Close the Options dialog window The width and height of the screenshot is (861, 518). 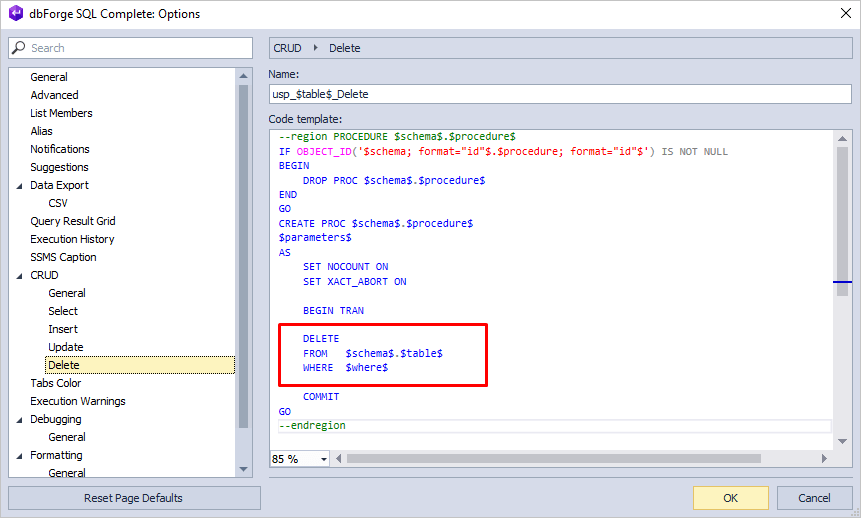(x=846, y=13)
